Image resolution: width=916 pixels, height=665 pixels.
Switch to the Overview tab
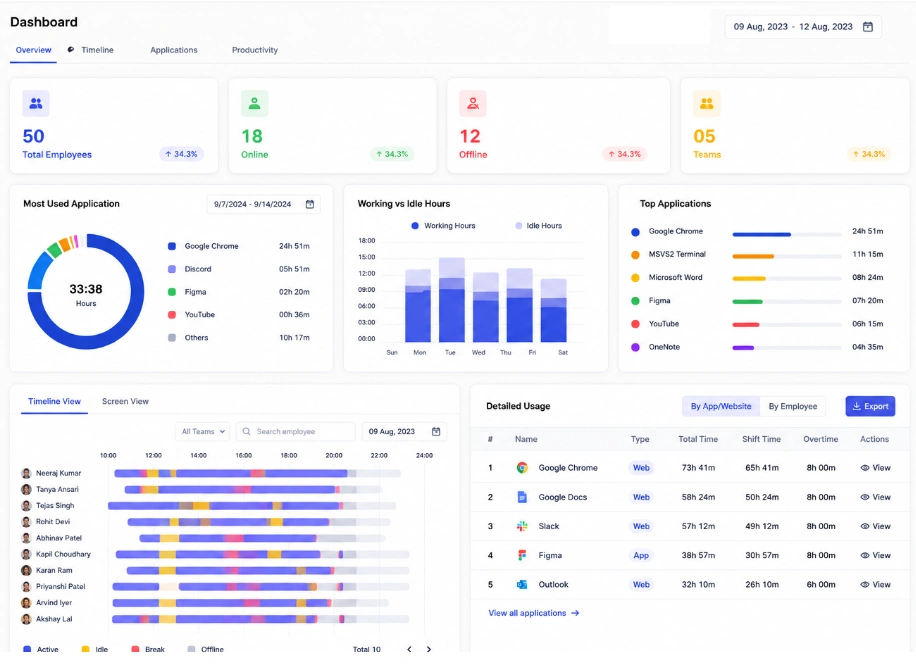[x=33, y=50]
